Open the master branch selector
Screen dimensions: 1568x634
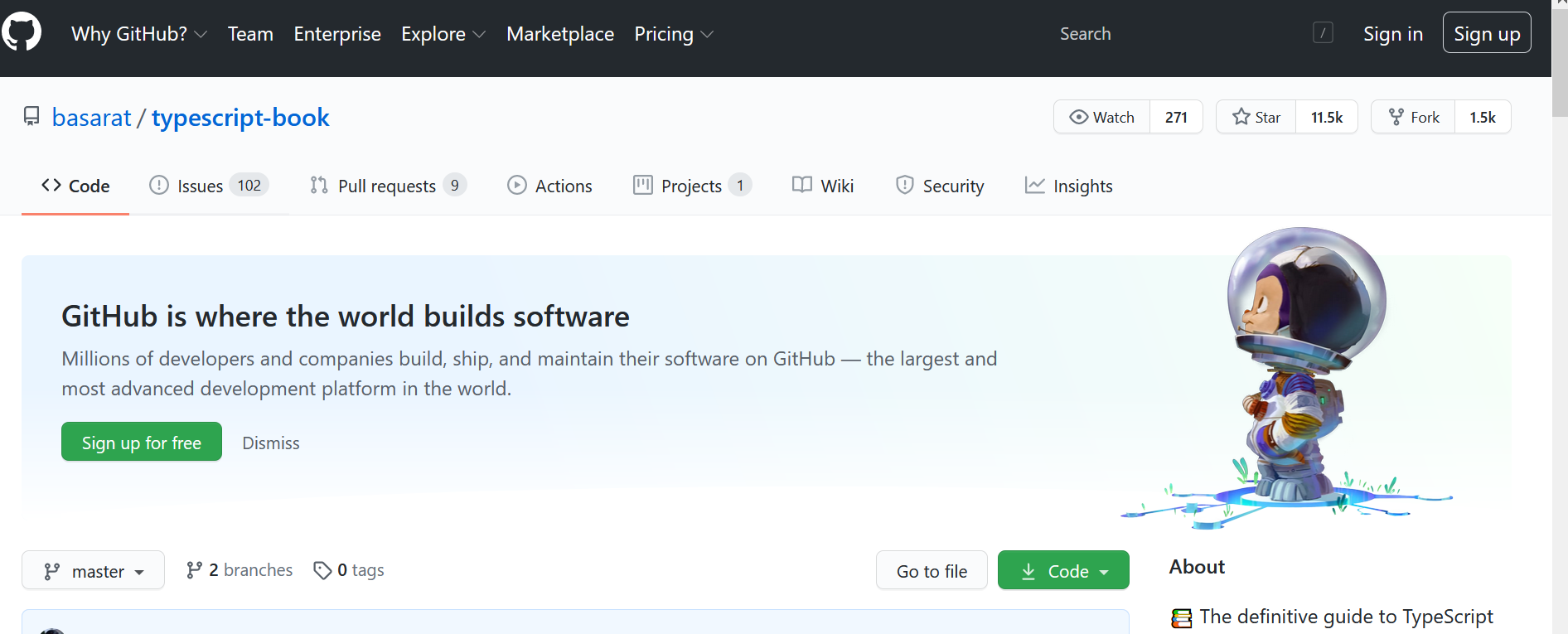(93, 571)
